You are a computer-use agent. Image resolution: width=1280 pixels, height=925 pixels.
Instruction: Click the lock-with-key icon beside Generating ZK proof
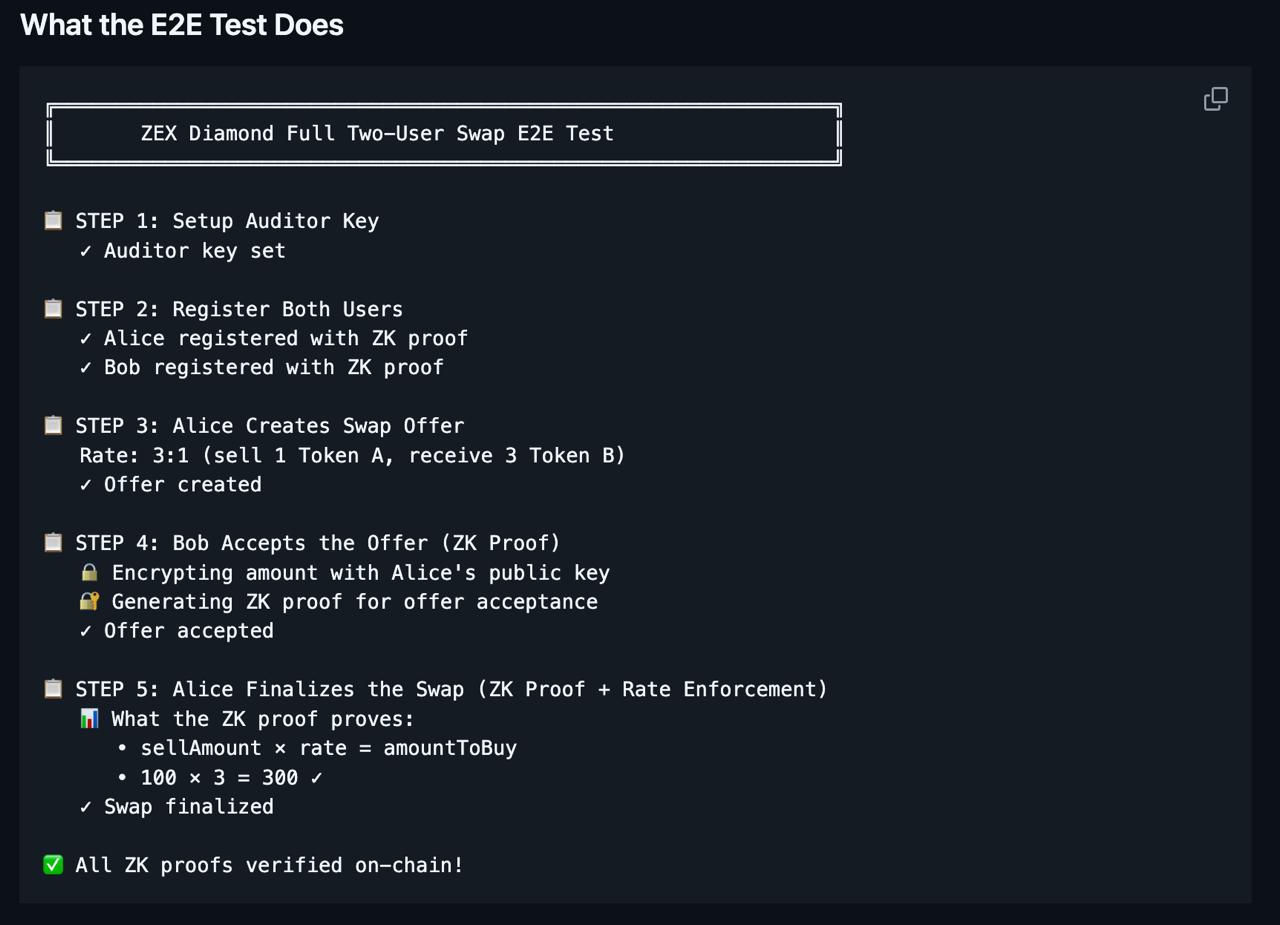coord(89,601)
